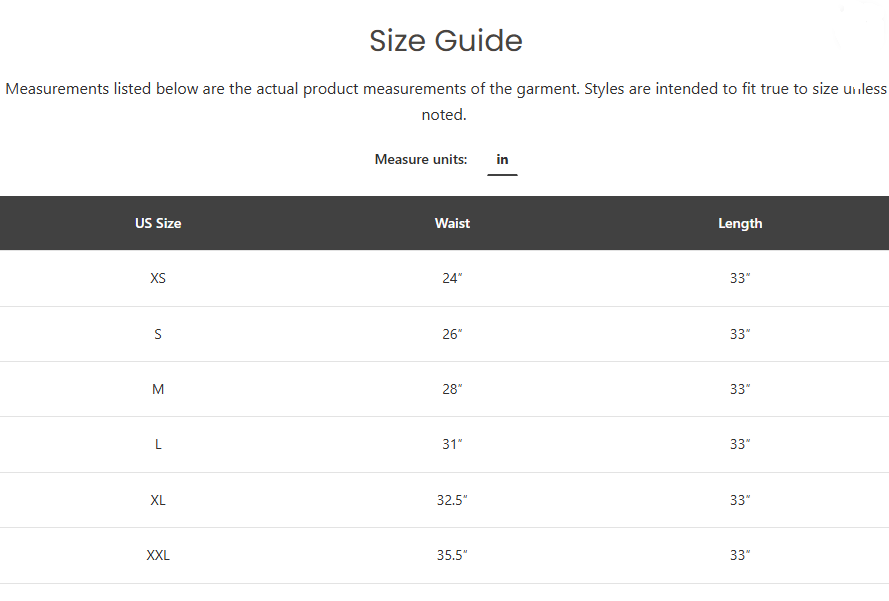The image size is (889, 601).
Task: Select the "in" measure units tab
Action: (x=502, y=160)
